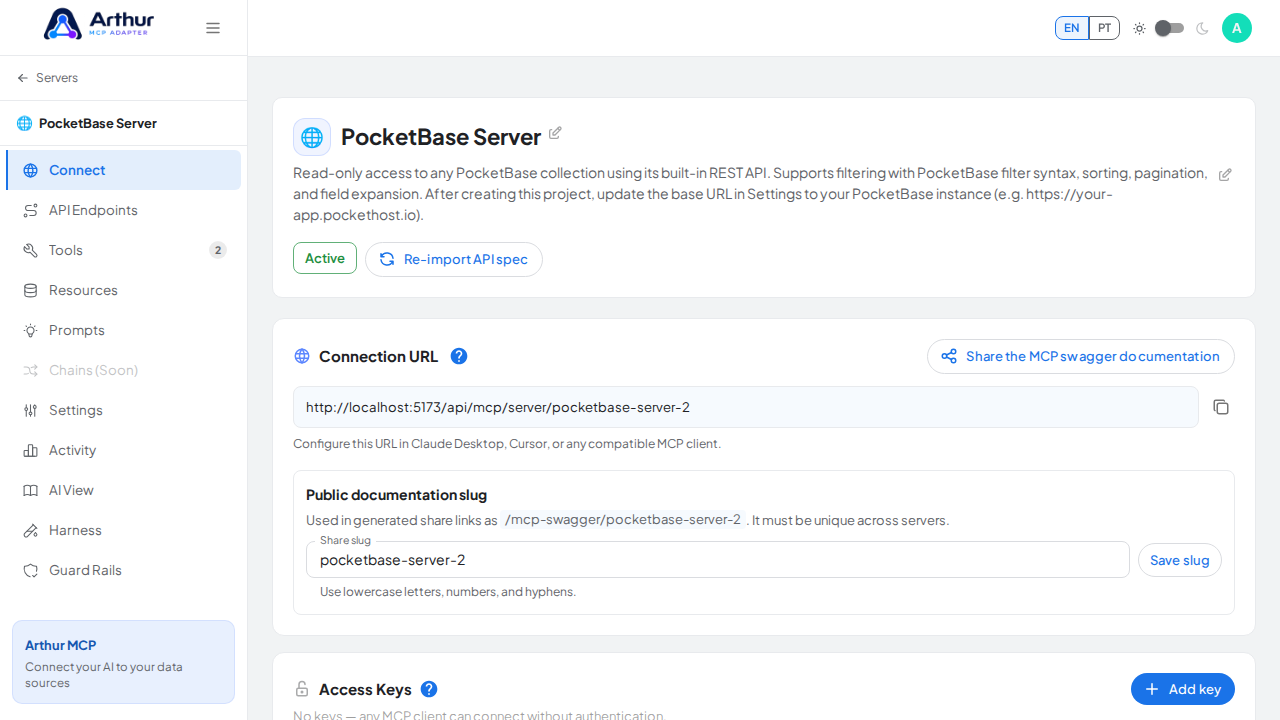The image size is (1280, 720).
Task: Open AI View in the sidebar
Action: coord(123,490)
